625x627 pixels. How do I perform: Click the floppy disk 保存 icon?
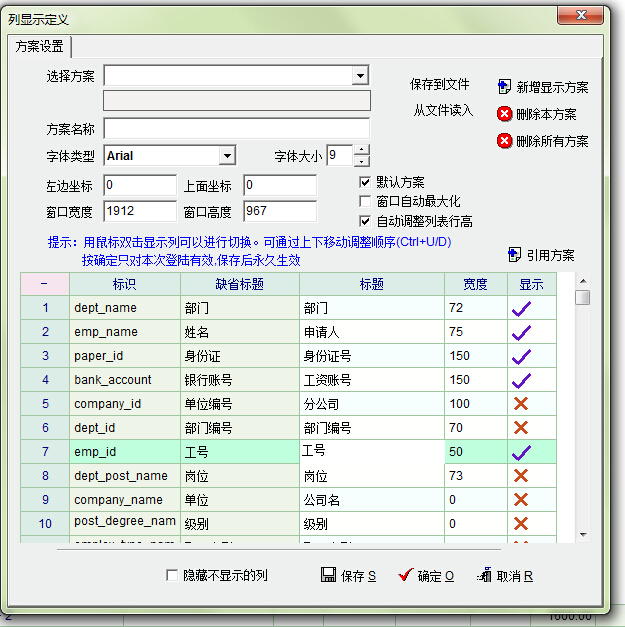pyautogui.click(x=328, y=575)
